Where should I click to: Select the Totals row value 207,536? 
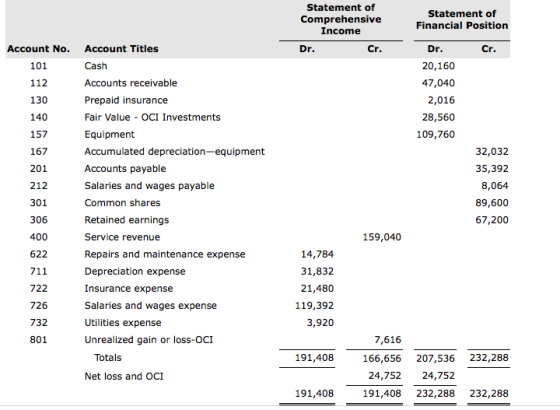pyautogui.click(x=436, y=359)
